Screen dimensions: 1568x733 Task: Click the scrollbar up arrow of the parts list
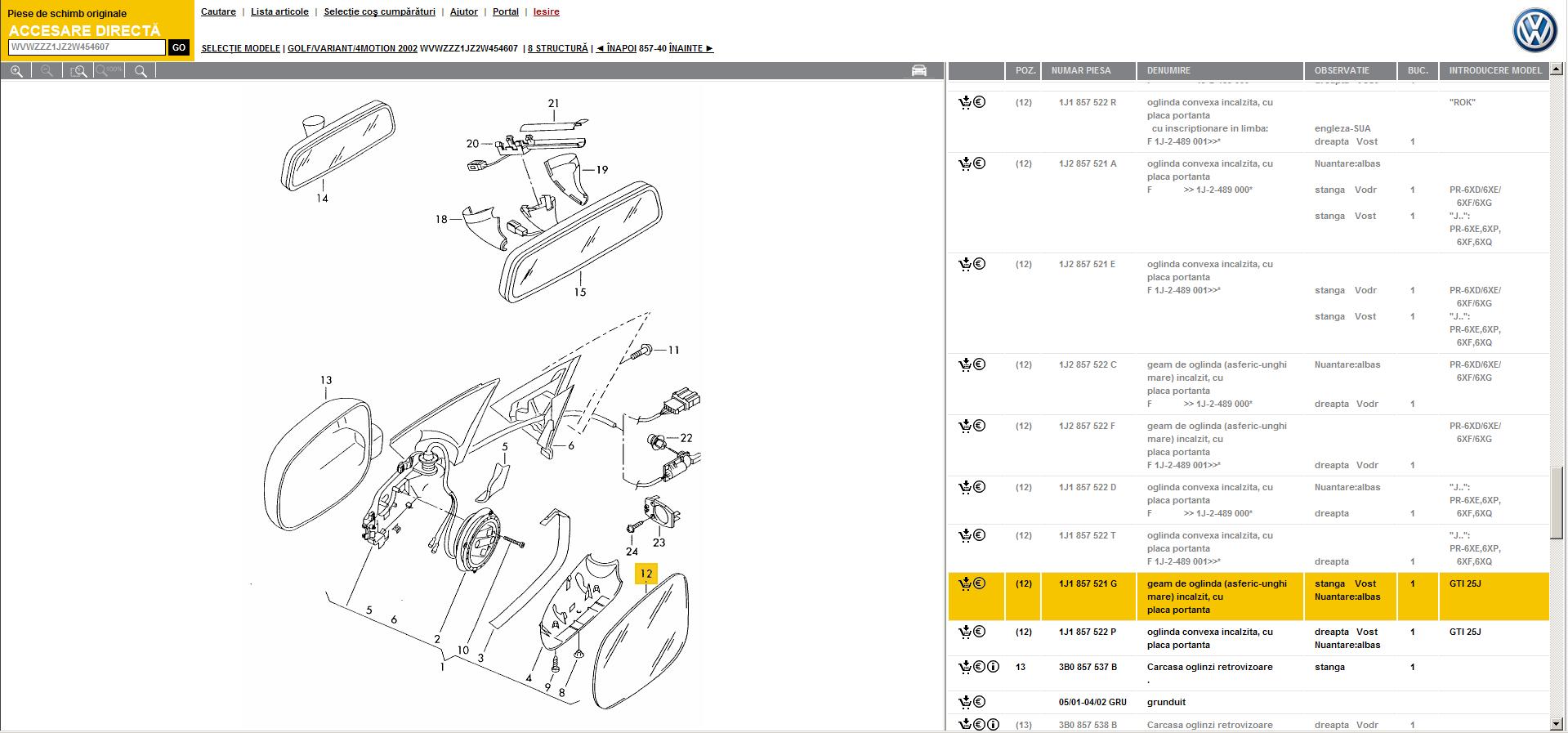(x=1557, y=69)
